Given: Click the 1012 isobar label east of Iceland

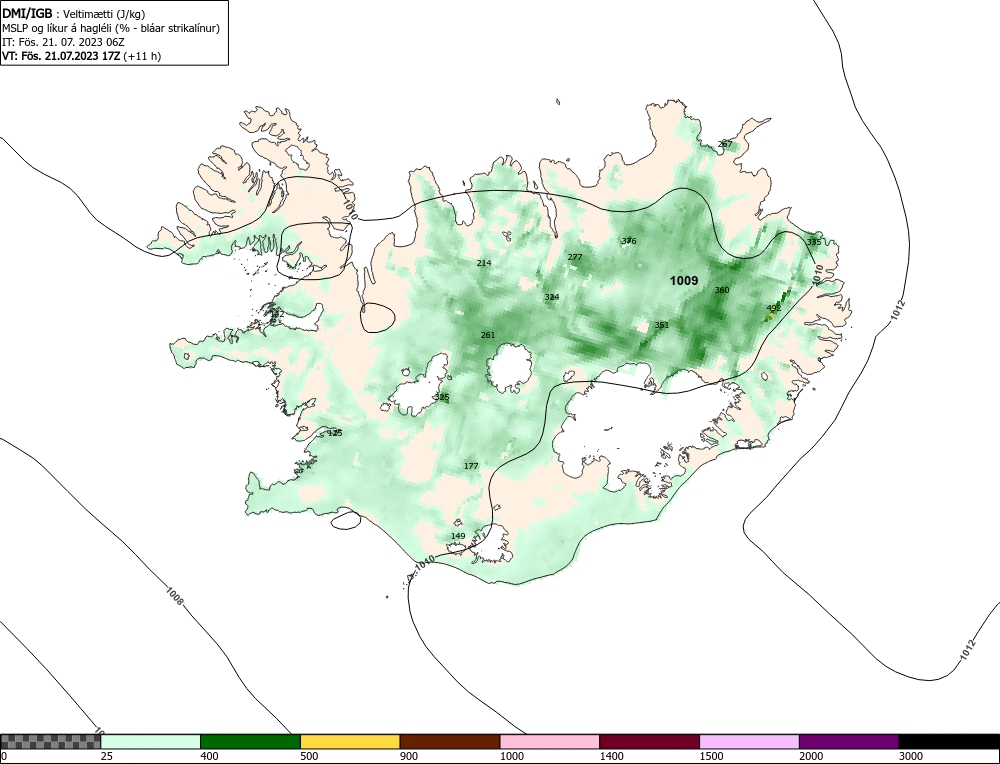Looking at the screenshot, I should [898, 310].
